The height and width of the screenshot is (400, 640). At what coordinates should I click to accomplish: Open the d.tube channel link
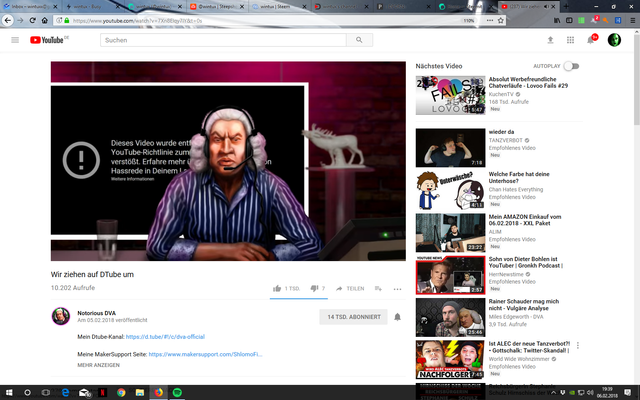(x=165, y=337)
